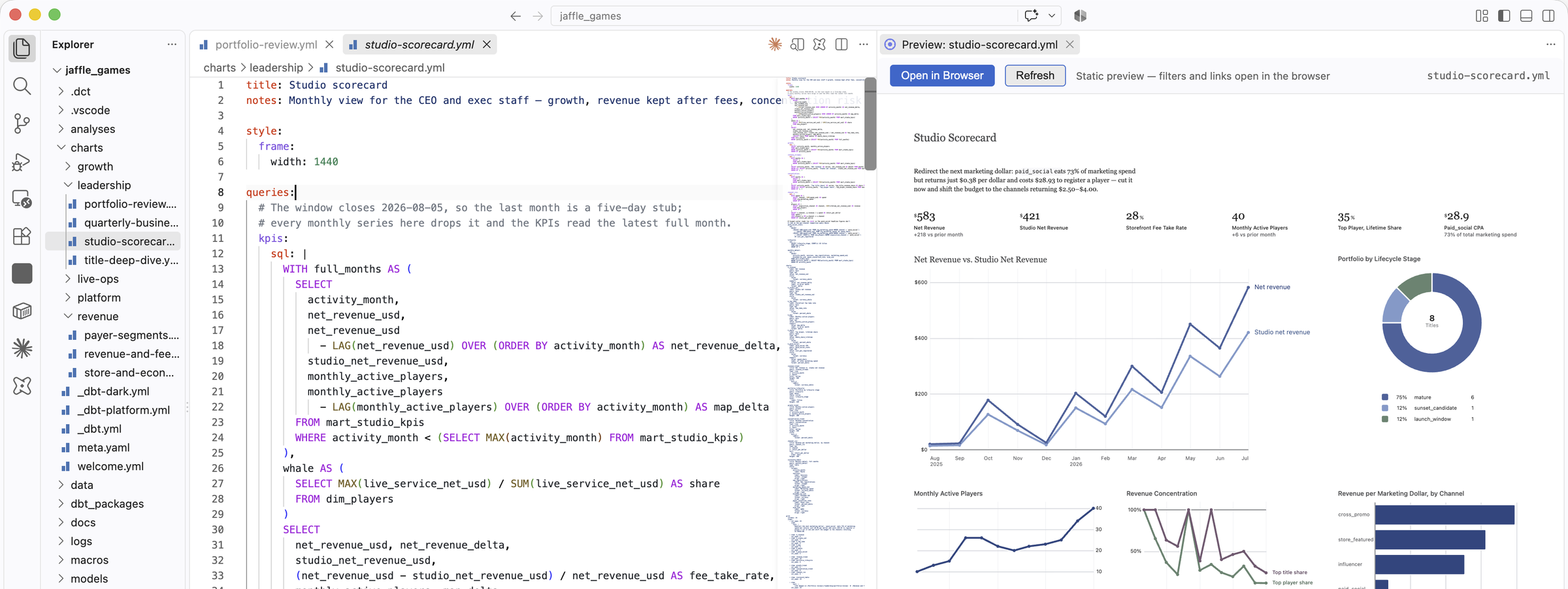The width and height of the screenshot is (1568, 589).
Task: Click the leadership breadcrumb segment
Action: tap(276, 68)
